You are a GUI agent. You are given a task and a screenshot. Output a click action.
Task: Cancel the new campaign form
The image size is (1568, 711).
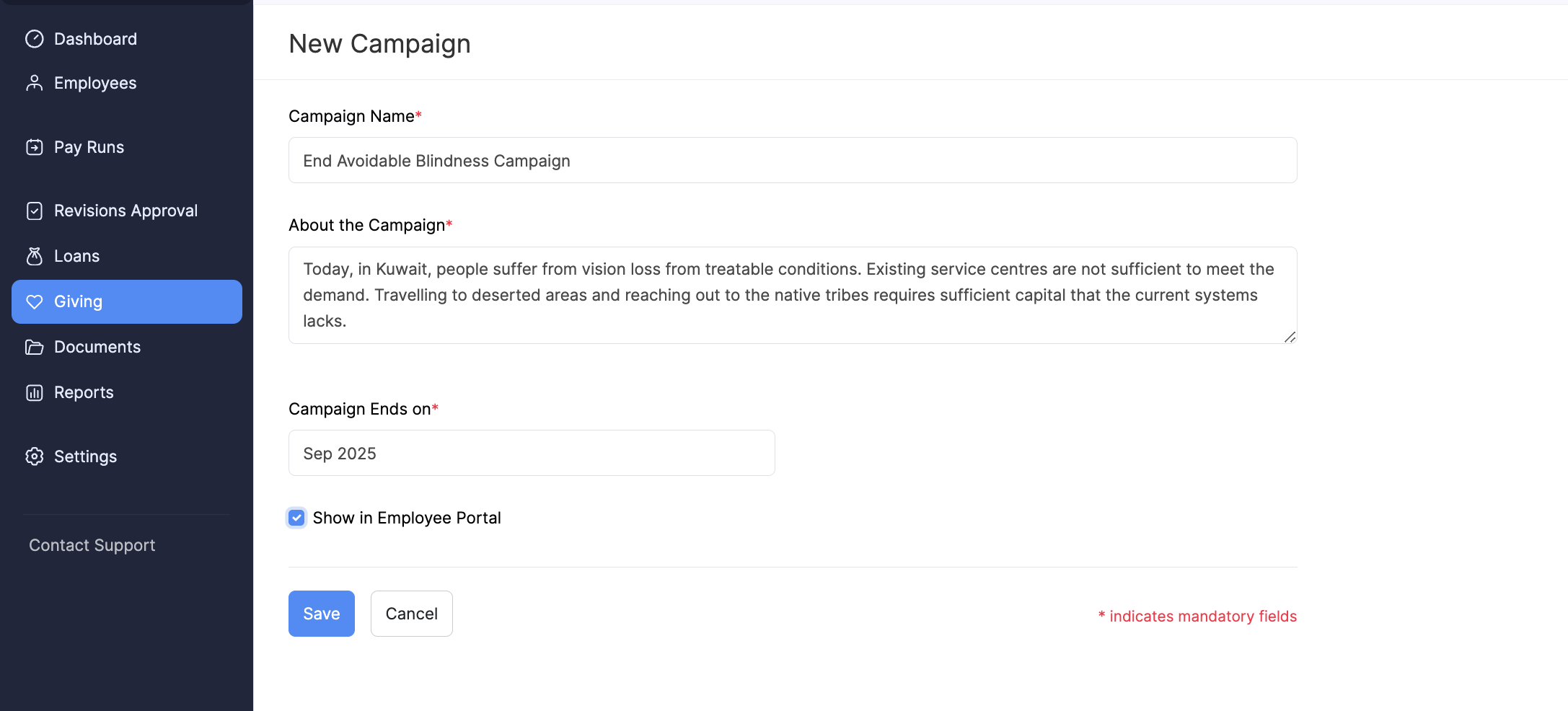click(x=411, y=614)
